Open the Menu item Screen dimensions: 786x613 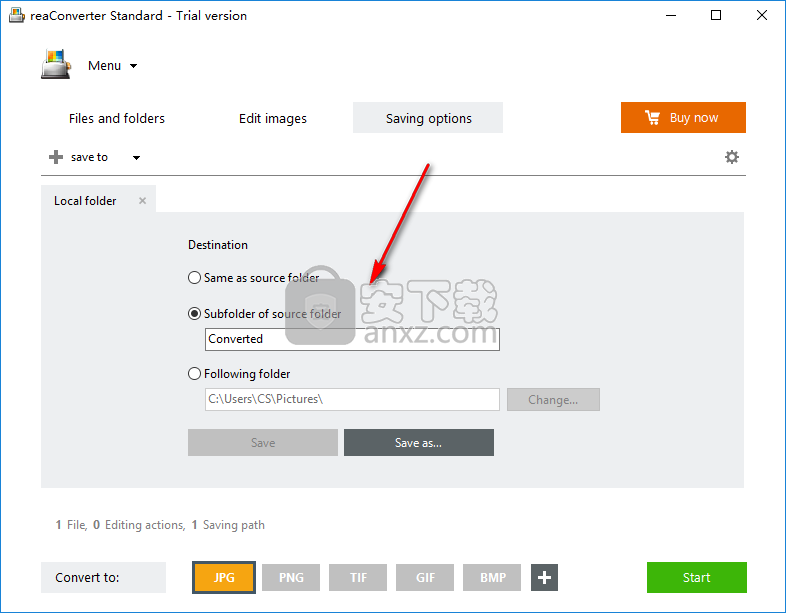coord(104,66)
